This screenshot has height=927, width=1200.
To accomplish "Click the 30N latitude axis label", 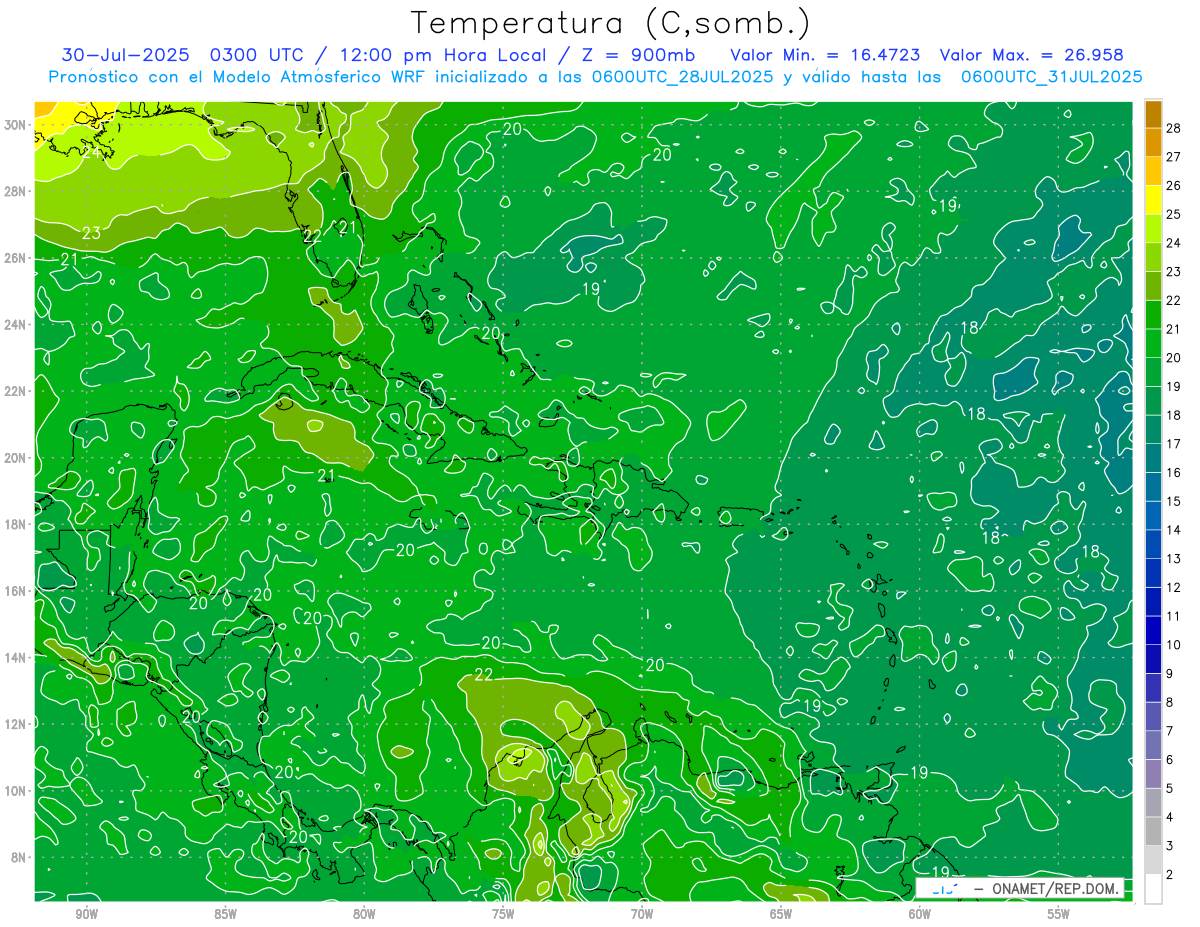I will [x=15, y=125].
